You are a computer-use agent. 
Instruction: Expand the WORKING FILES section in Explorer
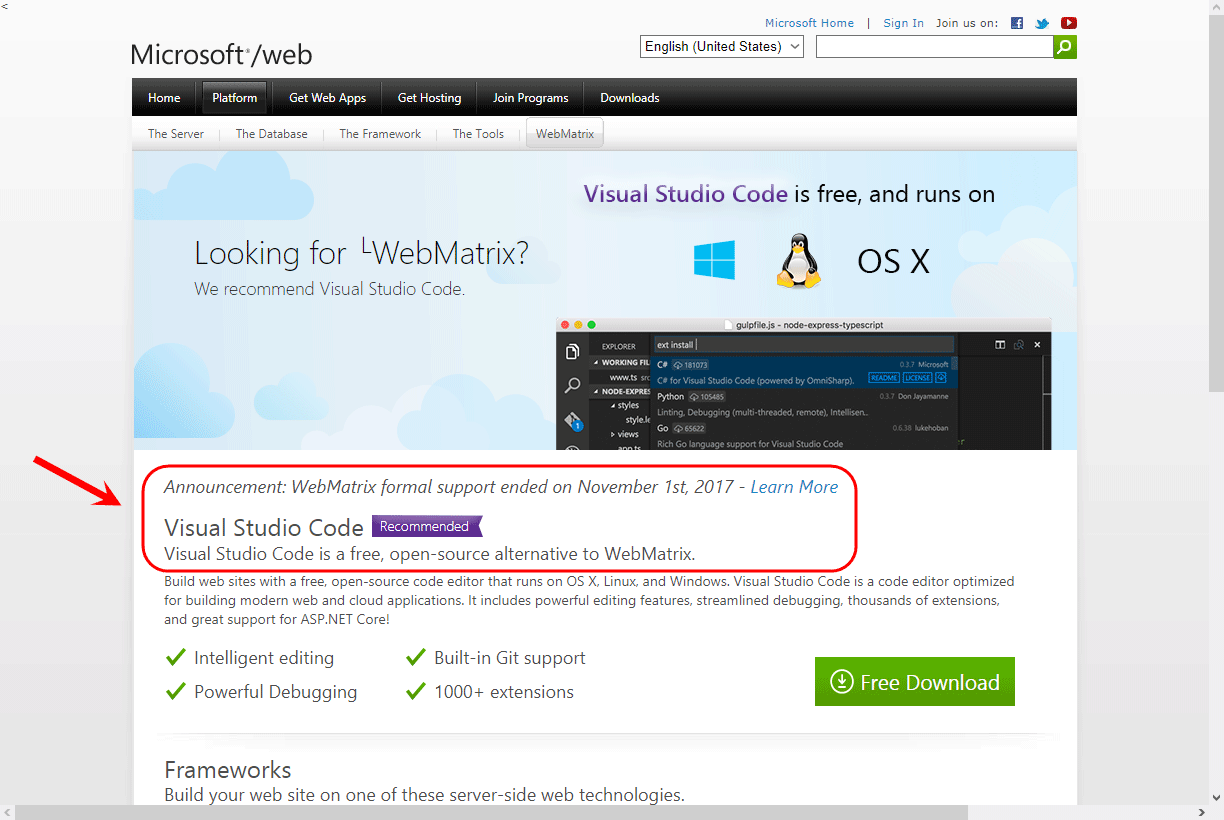[x=621, y=362]
